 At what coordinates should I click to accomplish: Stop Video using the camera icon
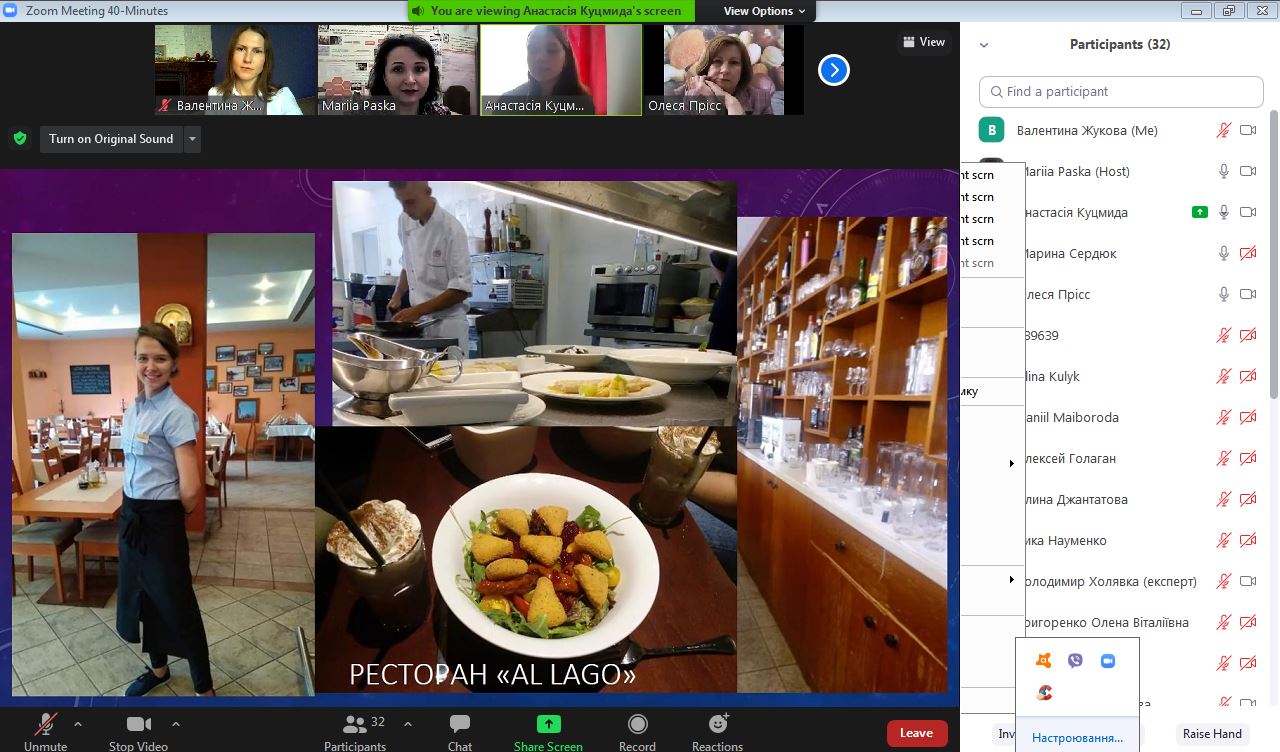tap(138, 724)
